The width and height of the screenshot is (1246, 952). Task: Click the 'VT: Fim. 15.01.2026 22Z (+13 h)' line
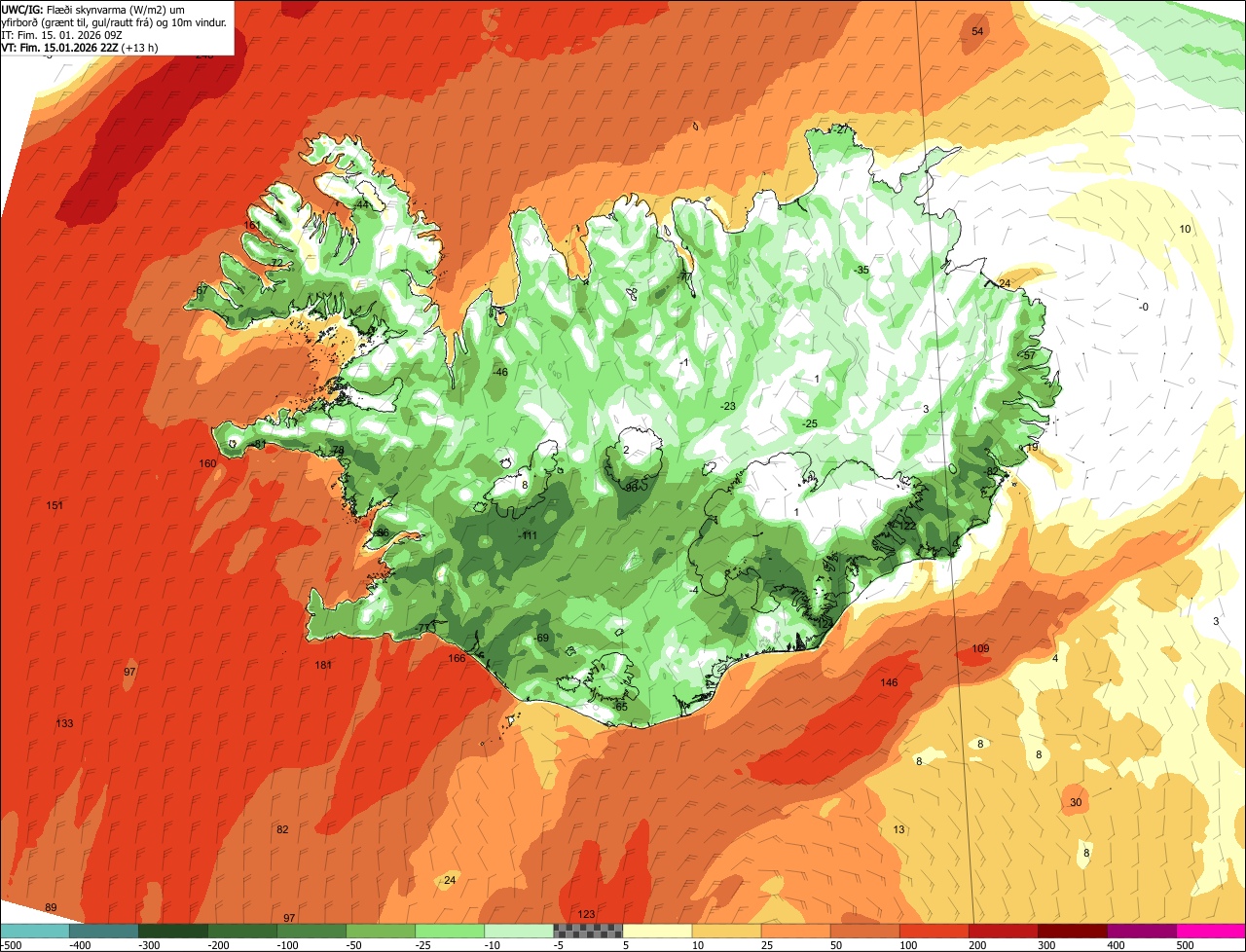pyautogui.click(x=80, y=47)
